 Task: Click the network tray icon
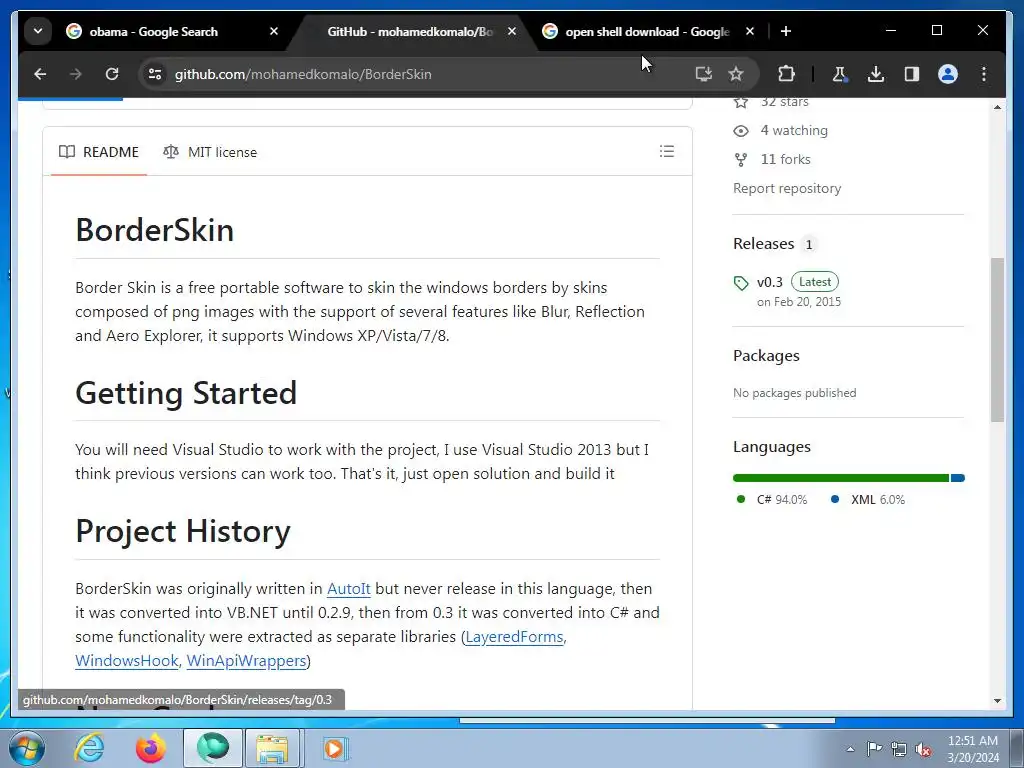tap(899, 749)
